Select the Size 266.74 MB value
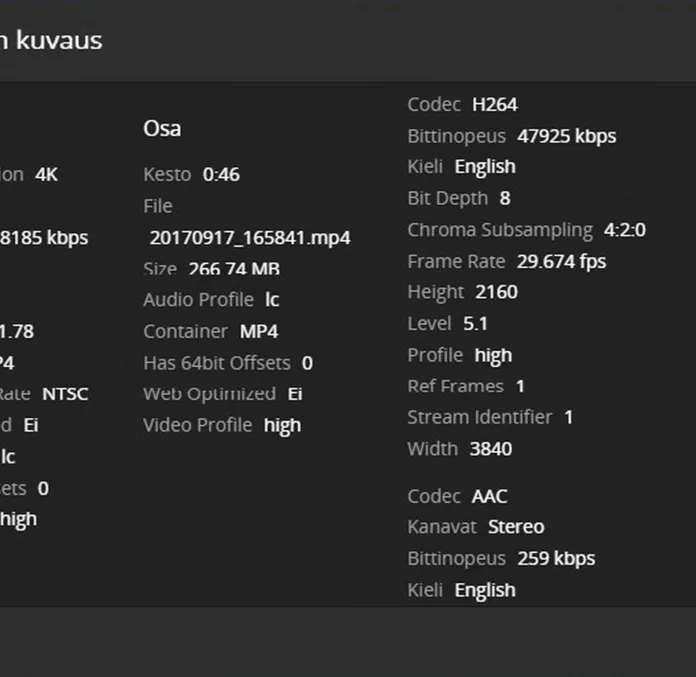Image resolution: width=696 pixels, height=677 pixels. [x=233, y=270]
